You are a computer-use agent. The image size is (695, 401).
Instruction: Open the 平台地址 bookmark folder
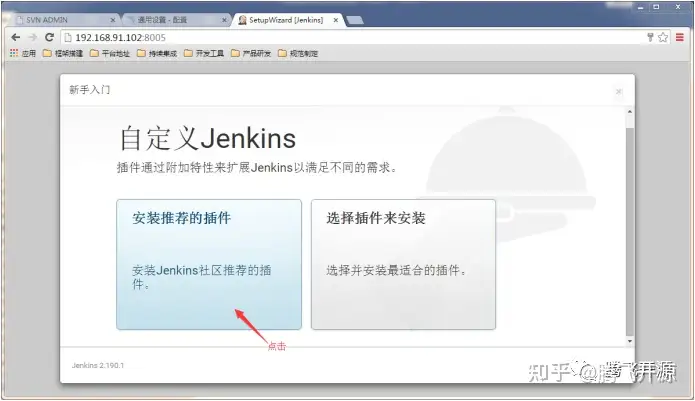point(110,53)
